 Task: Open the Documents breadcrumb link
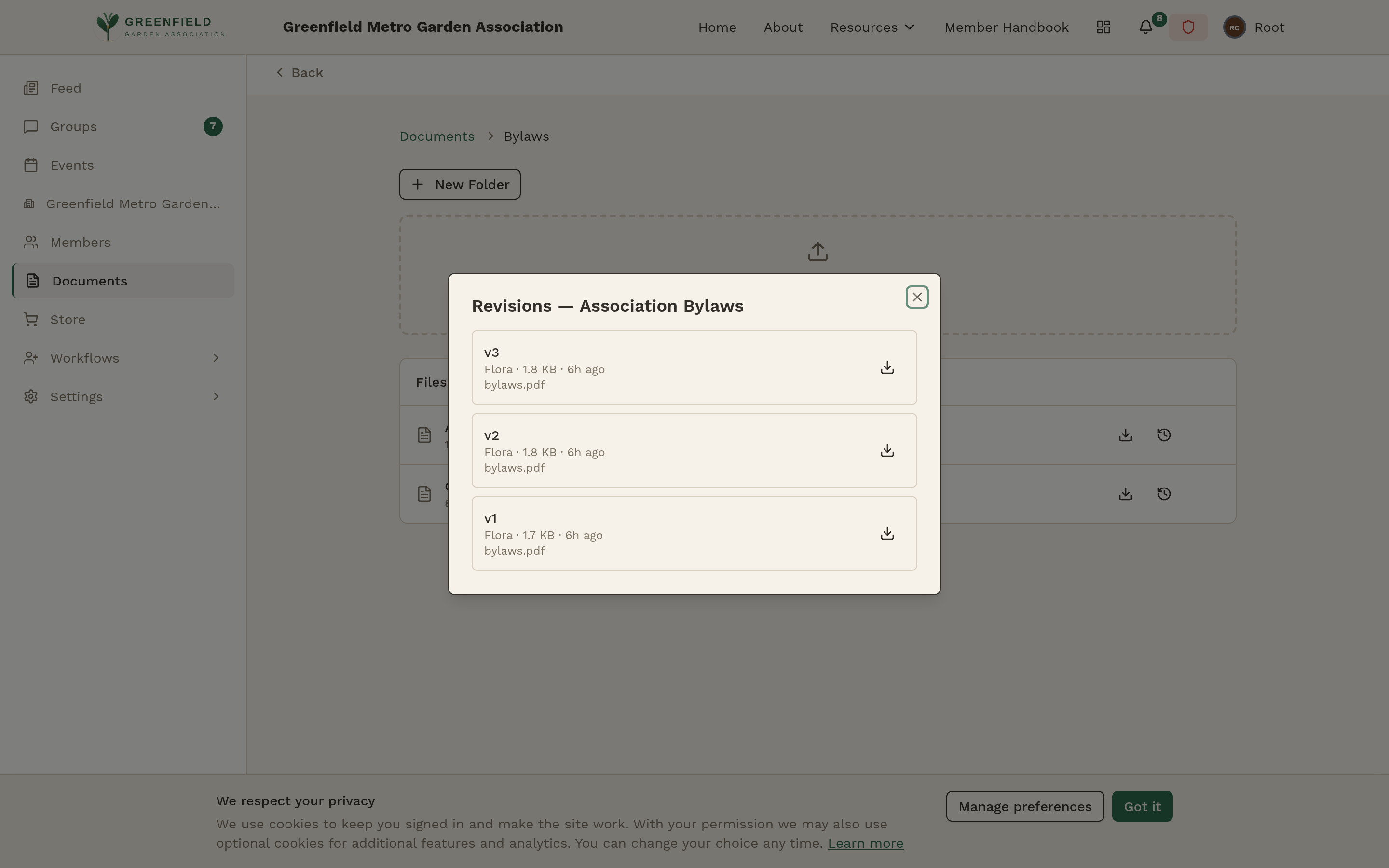pos(436,136)
